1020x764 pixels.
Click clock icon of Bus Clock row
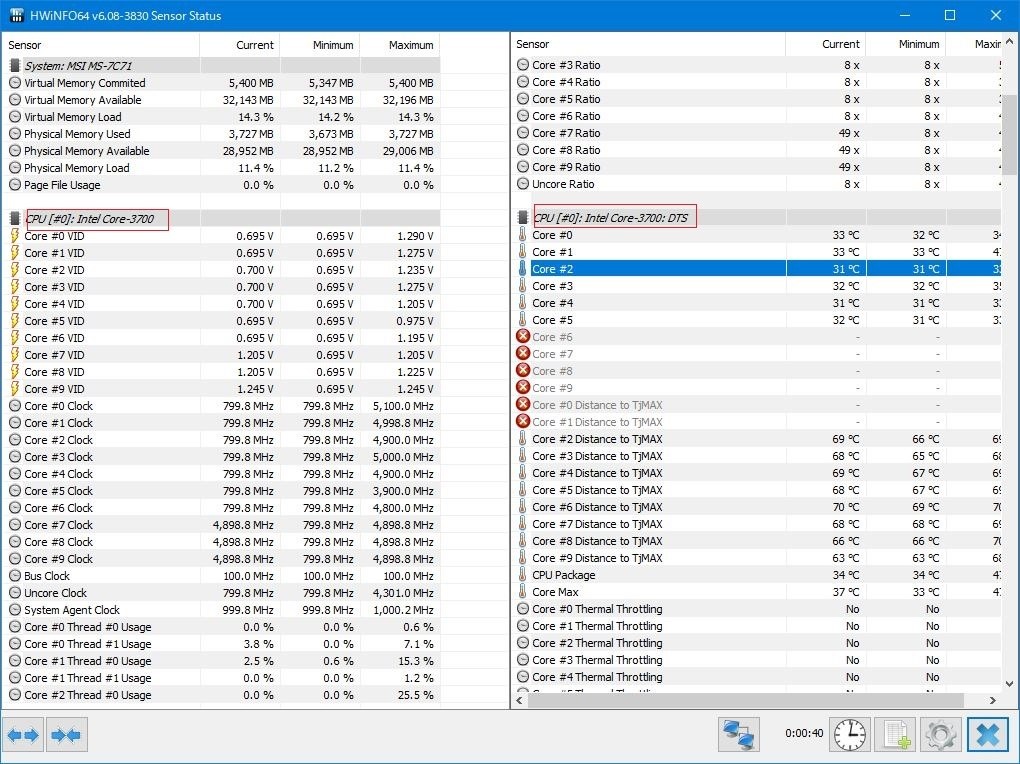coord(15,576)
